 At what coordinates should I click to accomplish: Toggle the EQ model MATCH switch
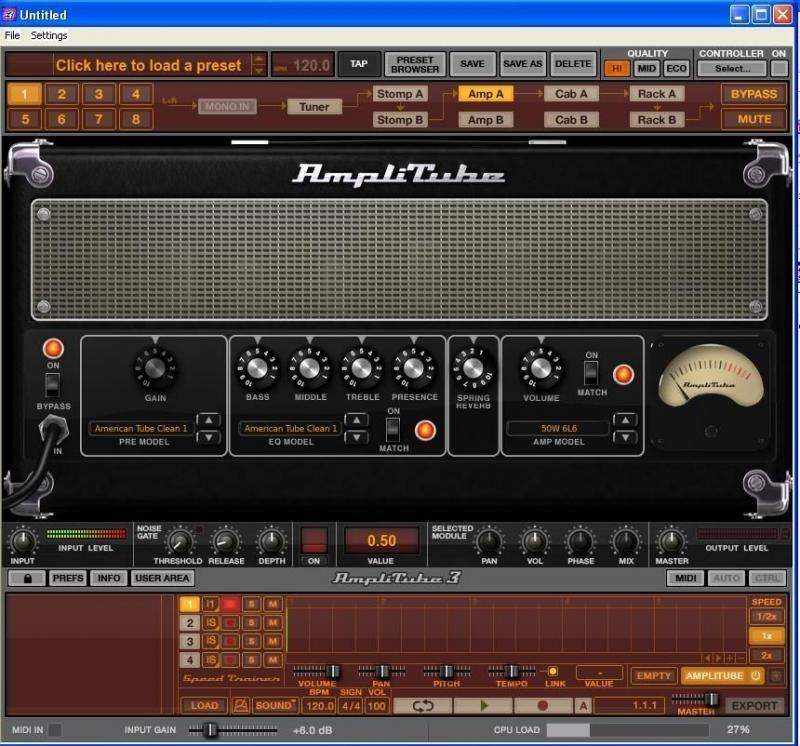[x=393, y=428]
